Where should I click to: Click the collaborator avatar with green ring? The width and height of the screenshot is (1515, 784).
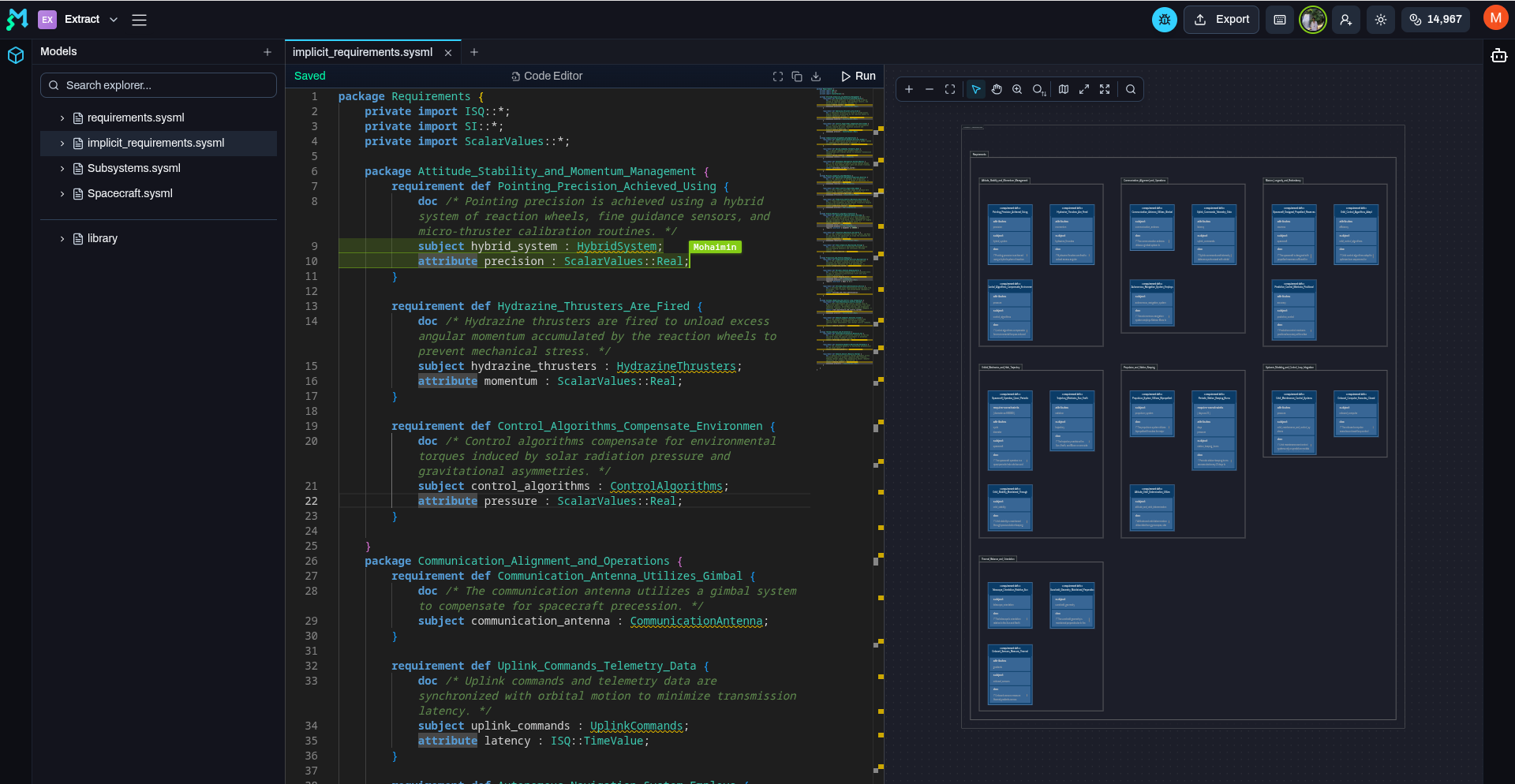click(x=1313, y=20)
